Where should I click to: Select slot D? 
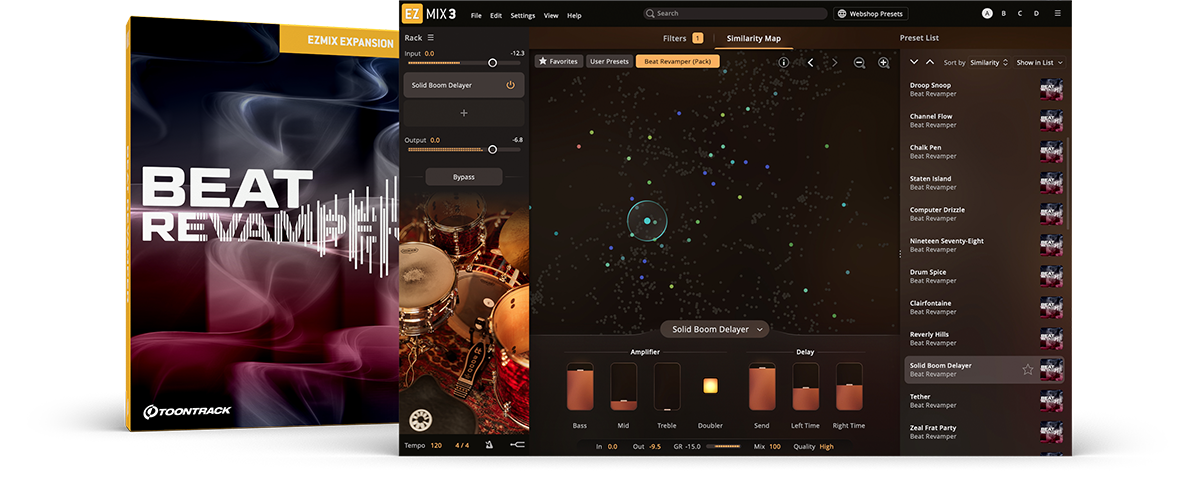tap(1036, 14)
